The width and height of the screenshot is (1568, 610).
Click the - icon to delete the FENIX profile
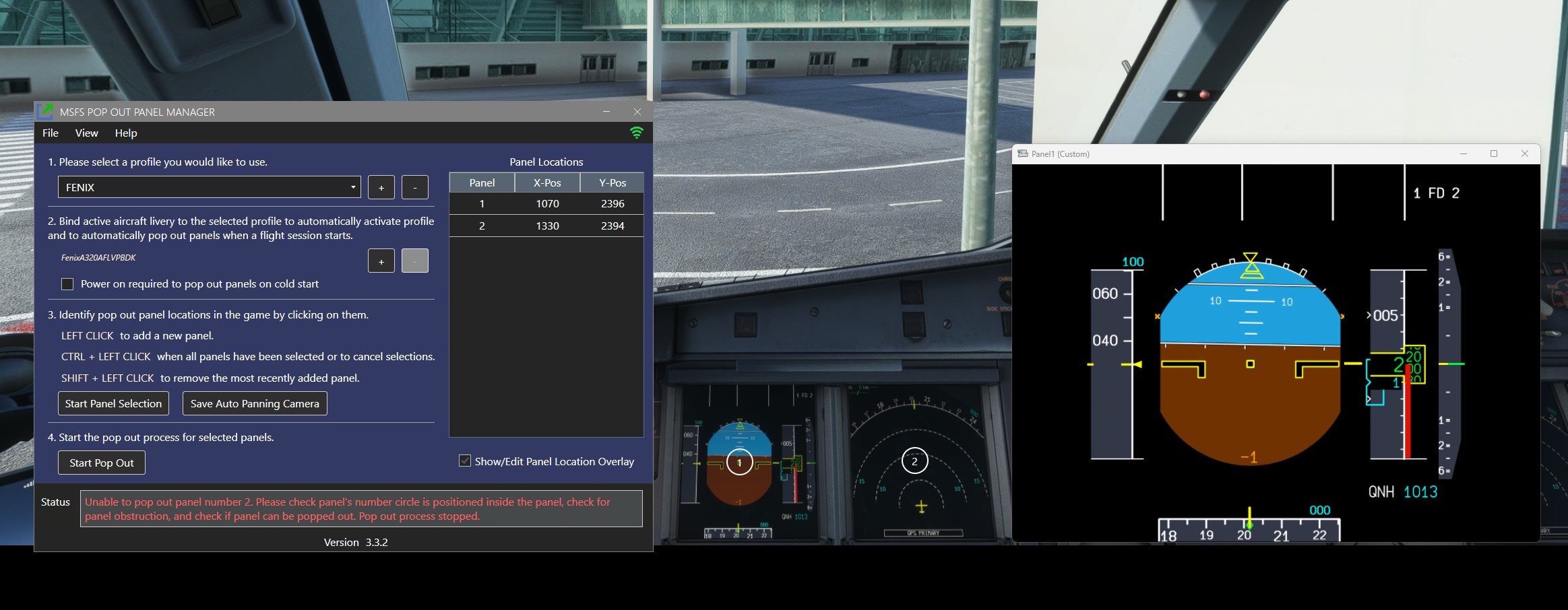point(414,187)
